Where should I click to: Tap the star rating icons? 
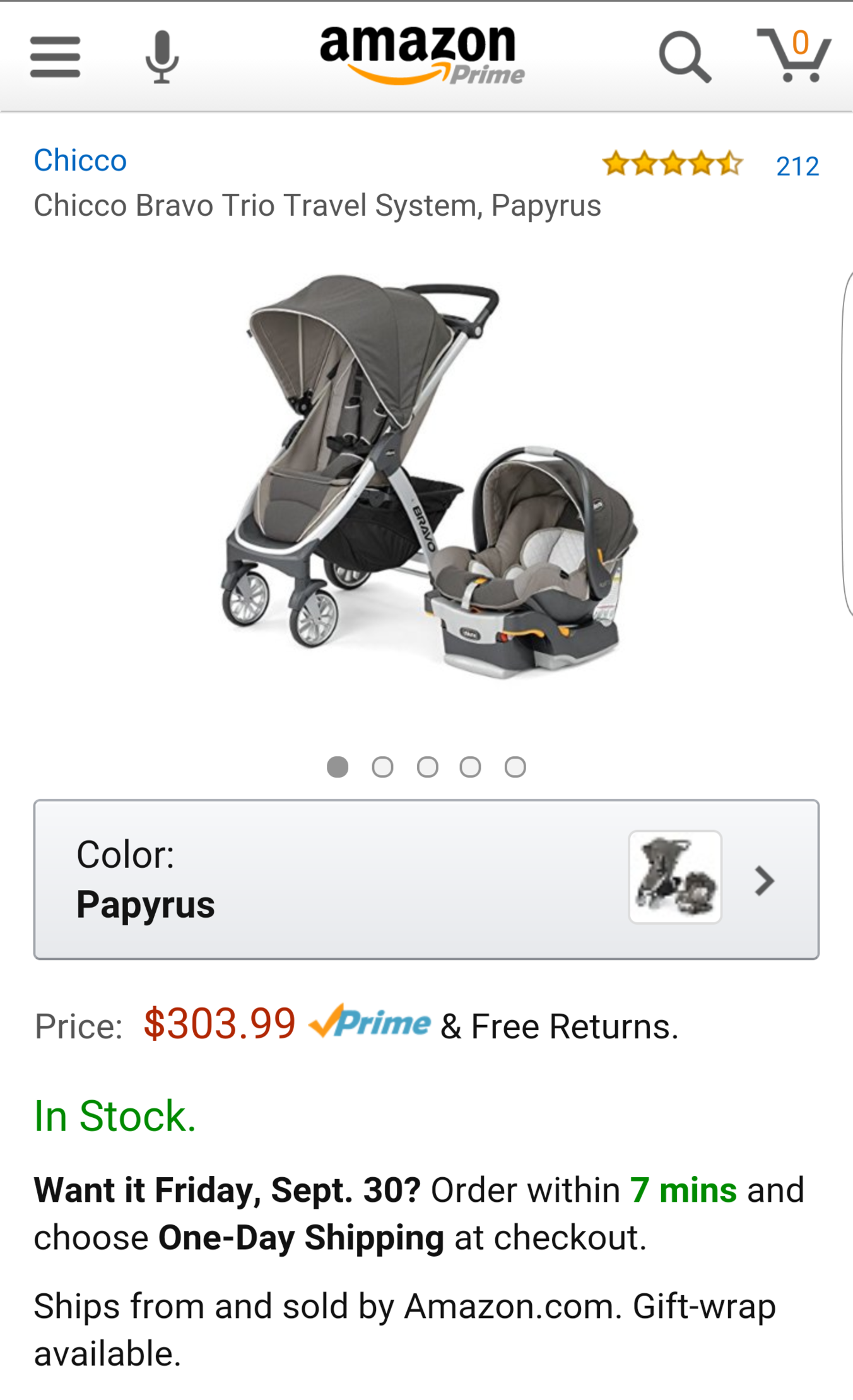point(673,163)
